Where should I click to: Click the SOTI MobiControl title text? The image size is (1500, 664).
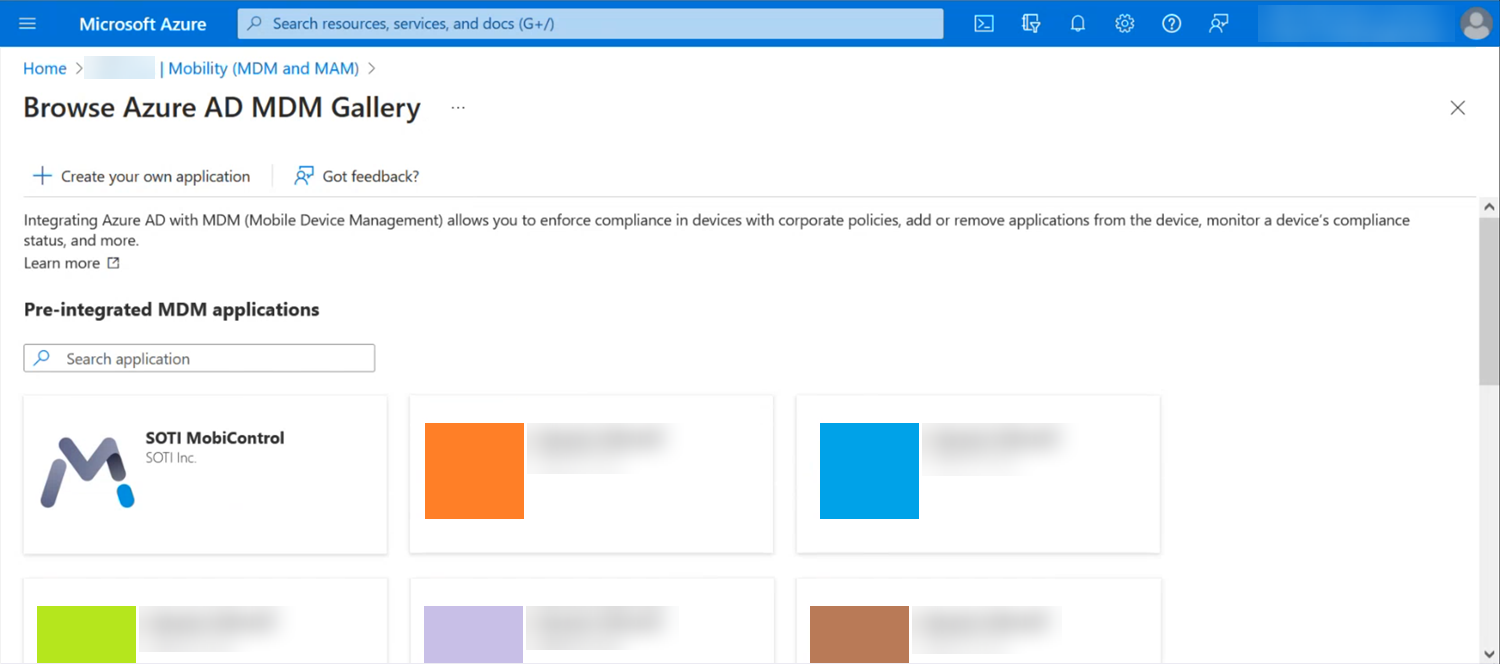click(215, 438)
